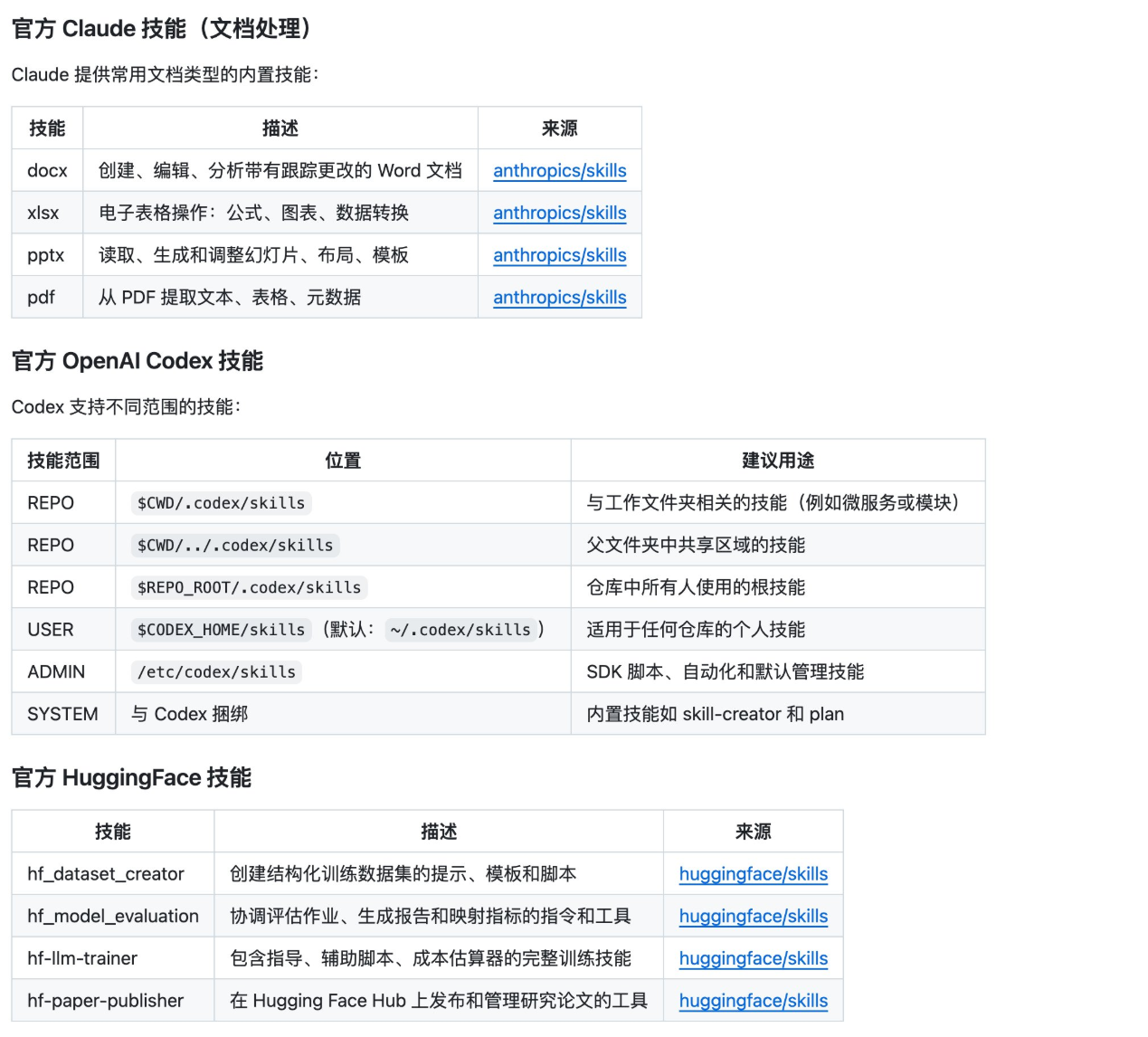Open the huggingface/skills link for hf_dataset_creator

(x=753, y=873)
